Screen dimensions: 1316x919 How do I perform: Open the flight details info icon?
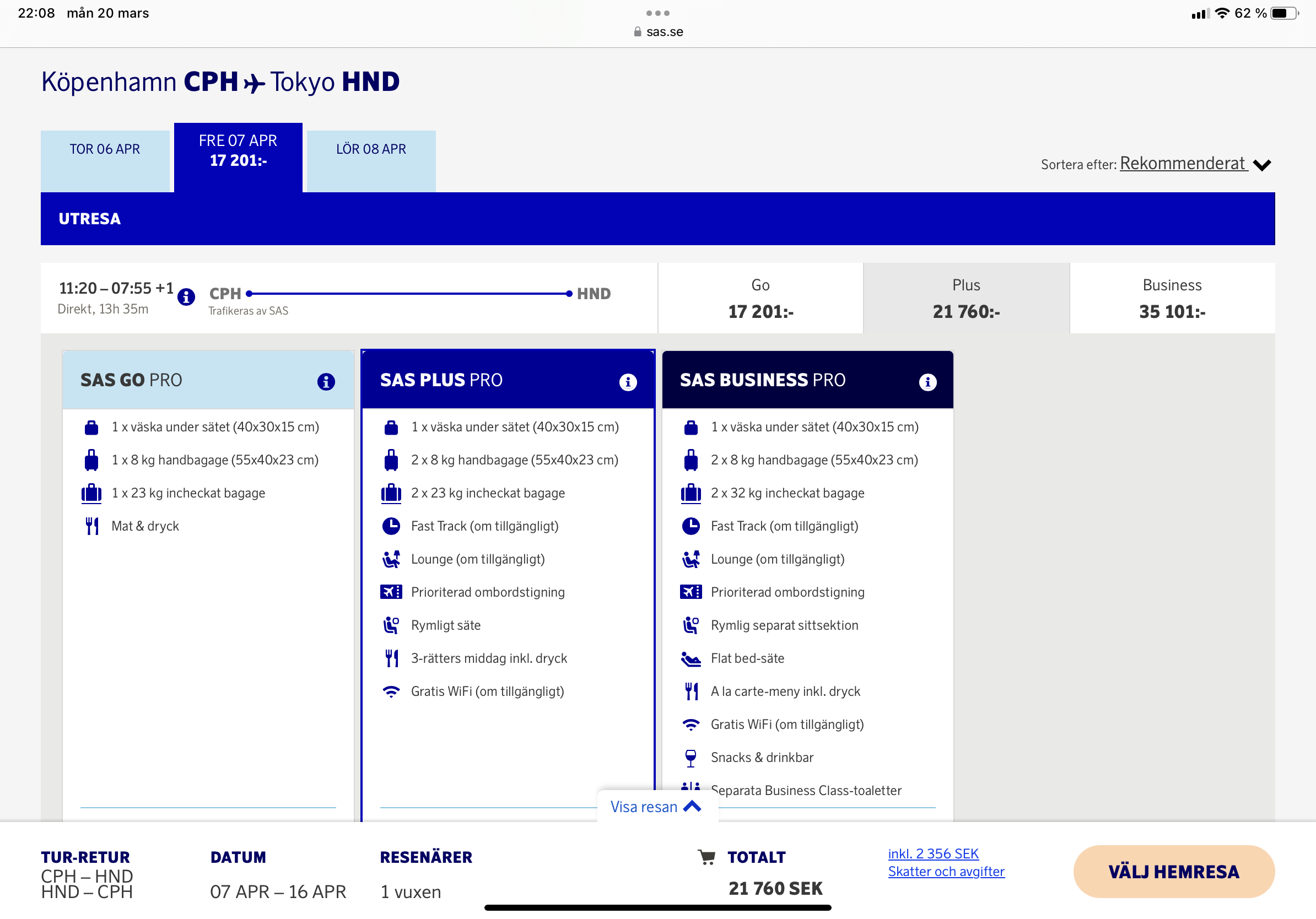click(186, 297)
